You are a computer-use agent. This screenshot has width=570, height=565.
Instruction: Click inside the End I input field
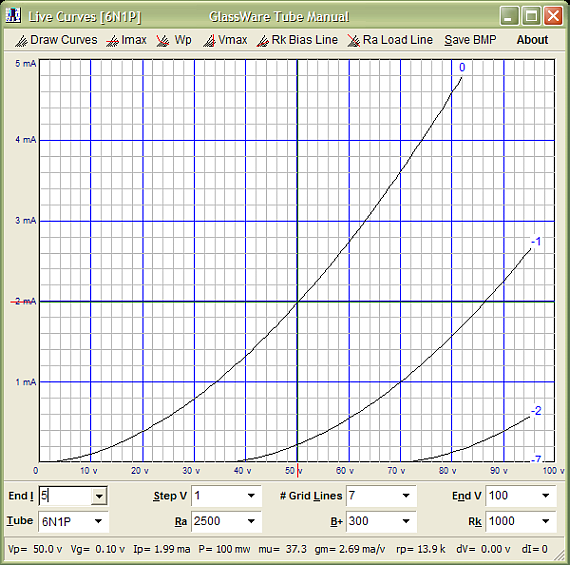[x=65, y=496]
